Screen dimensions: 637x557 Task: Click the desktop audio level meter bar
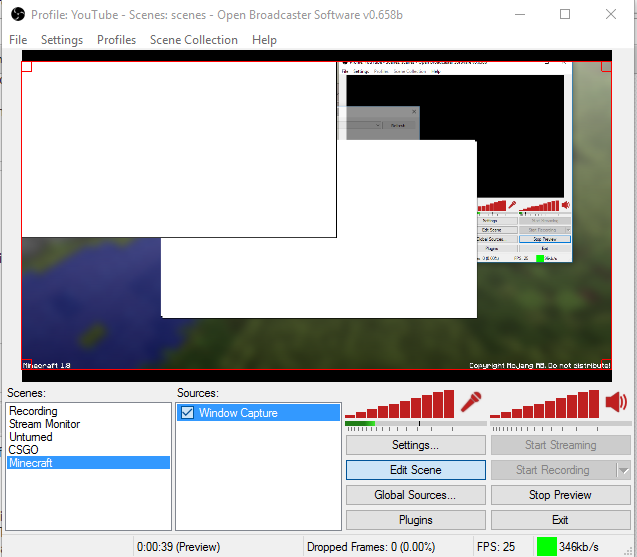point(561,424)
